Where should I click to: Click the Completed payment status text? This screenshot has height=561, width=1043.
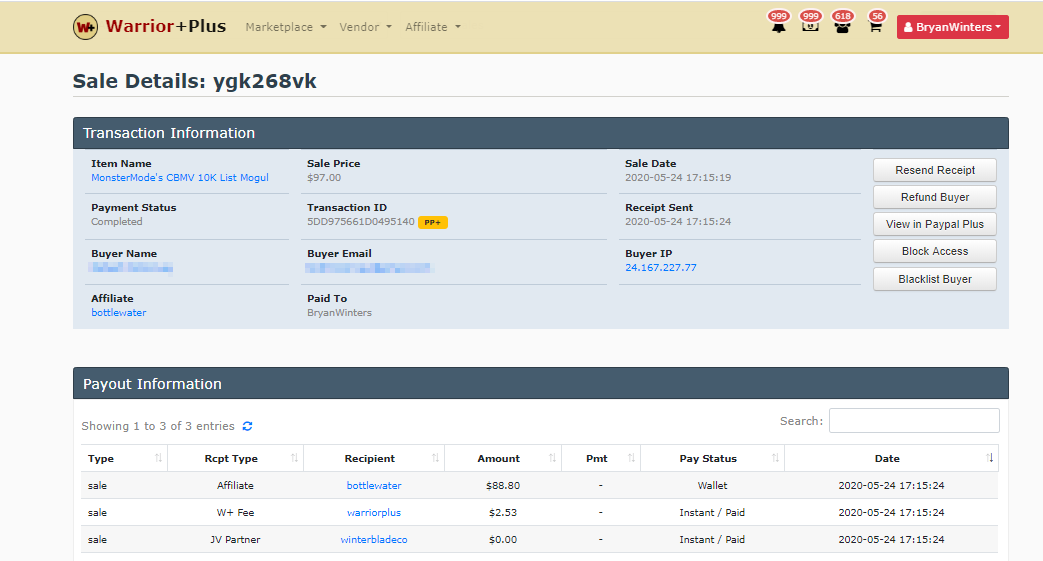pos(116,222)
